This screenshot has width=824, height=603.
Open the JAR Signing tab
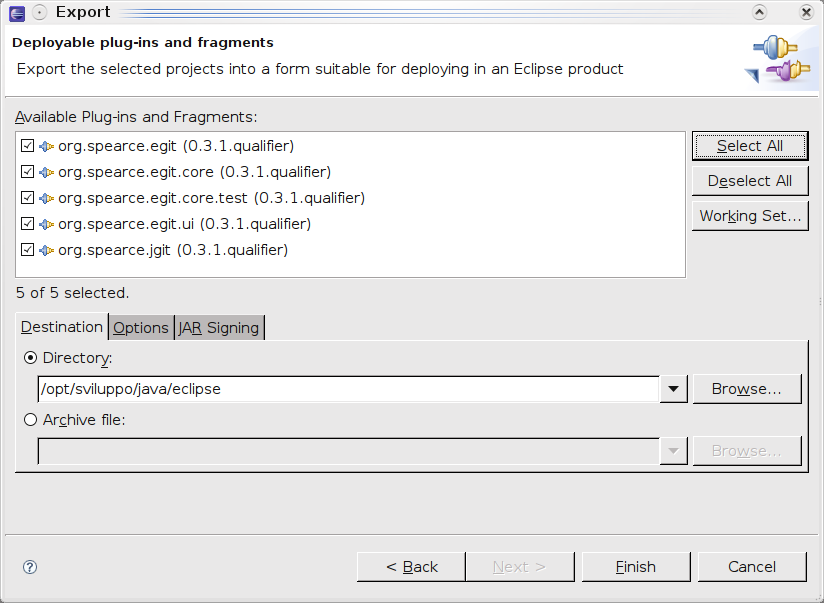click(x=219, y=328)
